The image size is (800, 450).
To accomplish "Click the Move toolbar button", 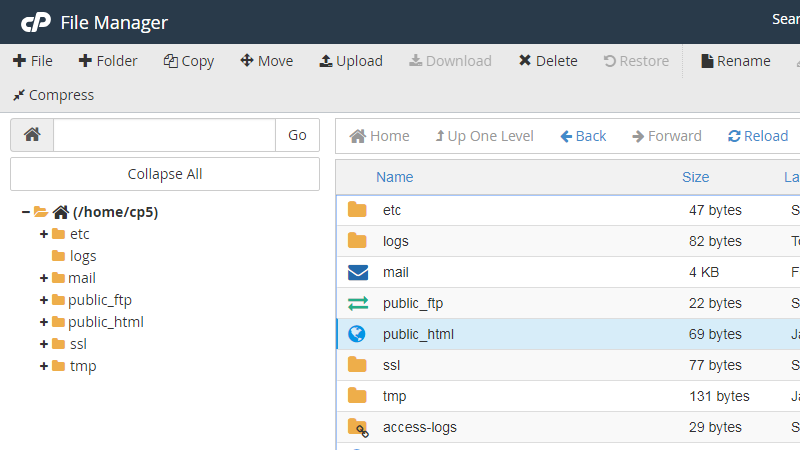I will click(x=266, y=61).
